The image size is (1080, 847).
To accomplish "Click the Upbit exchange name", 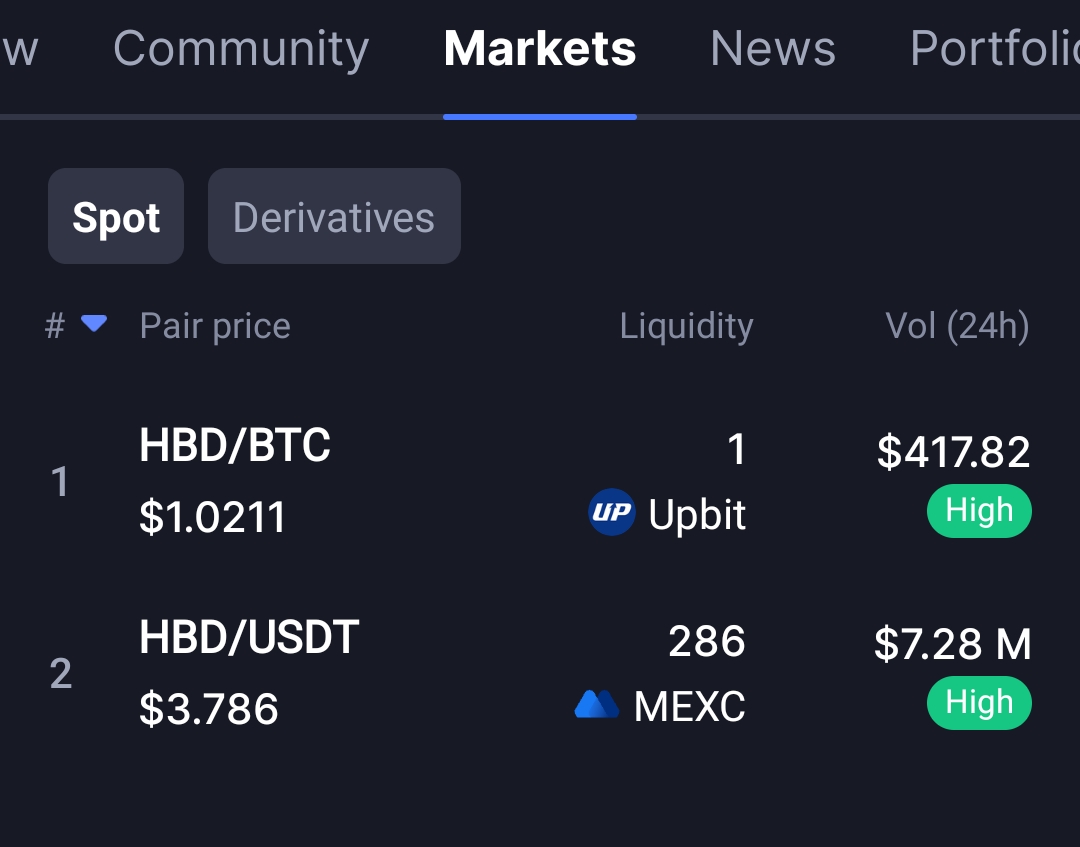I will [x=697, y=514].
